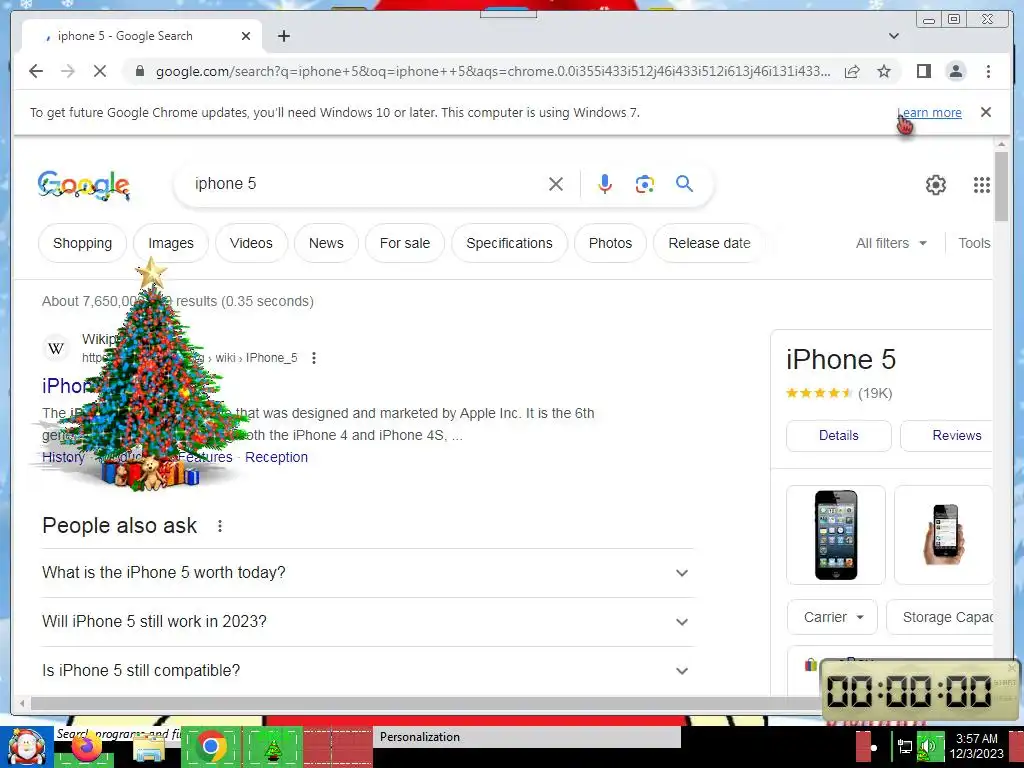This screenshot has width=1024, height=768.
Task: Open the Carrier dropdown
Action: (x=833, y=617)
